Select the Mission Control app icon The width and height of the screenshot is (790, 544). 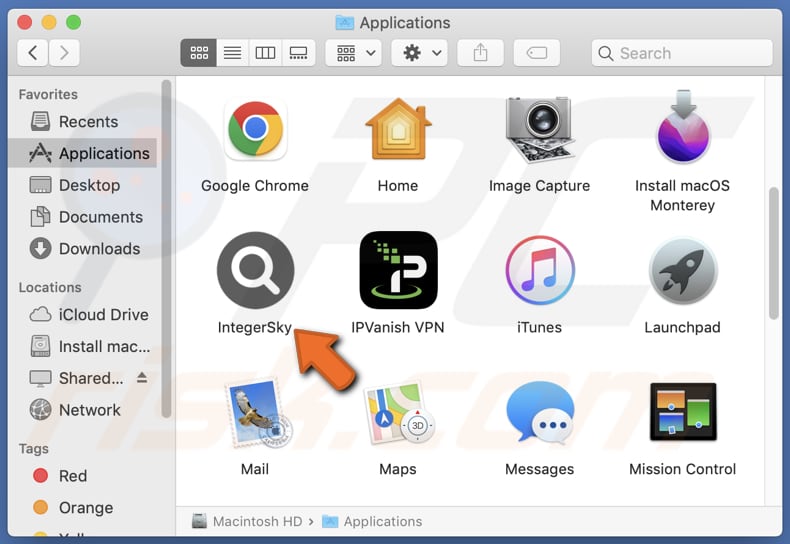[683, 412]
